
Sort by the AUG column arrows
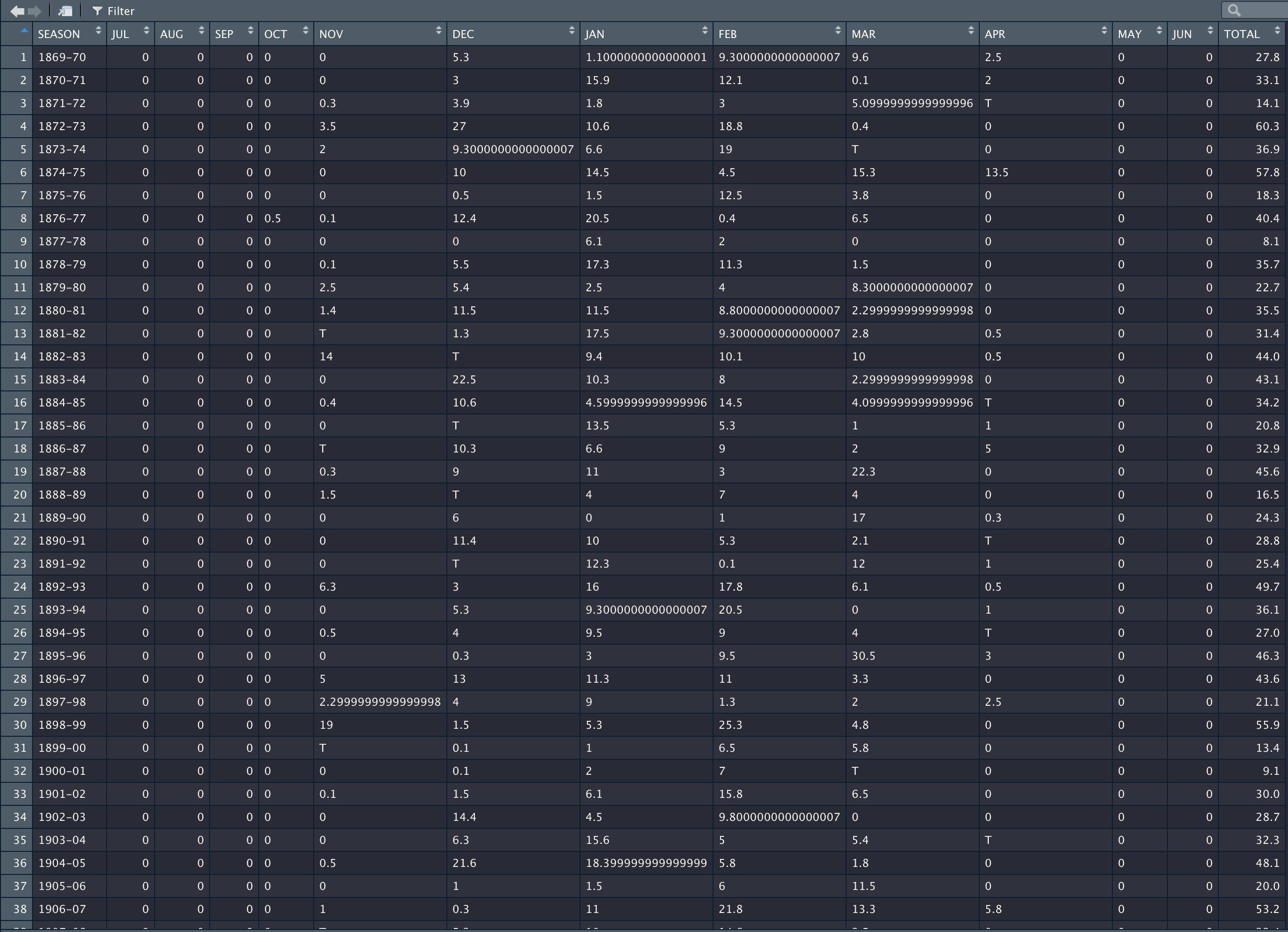pos(201,31)
